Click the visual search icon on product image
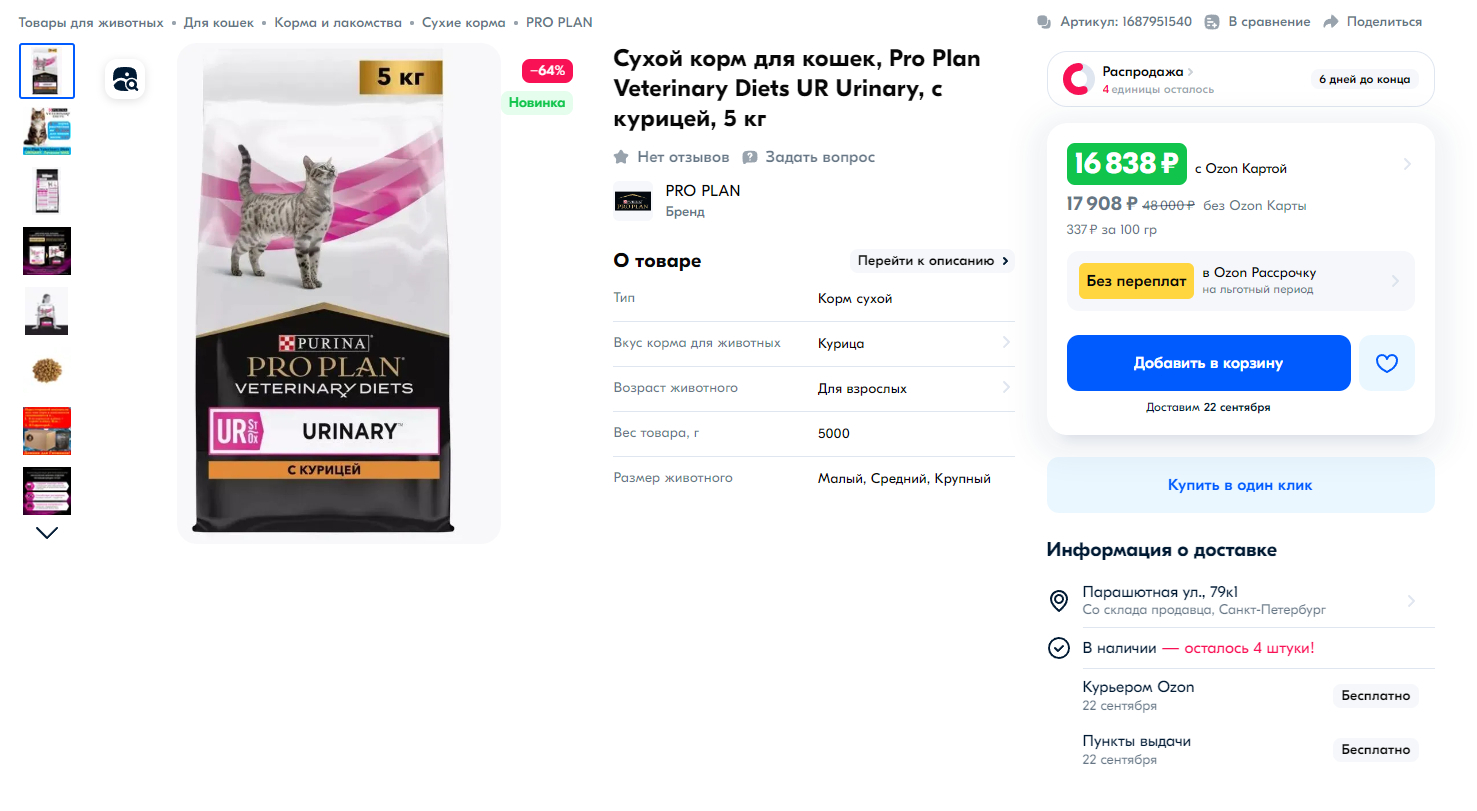 pos(126,79)
